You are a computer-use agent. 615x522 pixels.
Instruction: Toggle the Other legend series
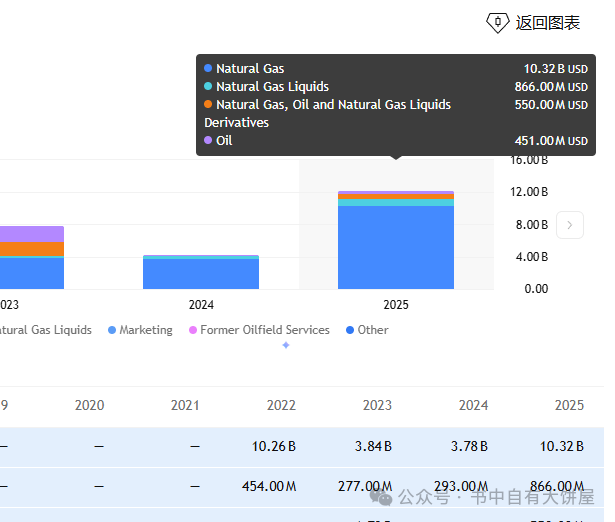pos(373,330)
